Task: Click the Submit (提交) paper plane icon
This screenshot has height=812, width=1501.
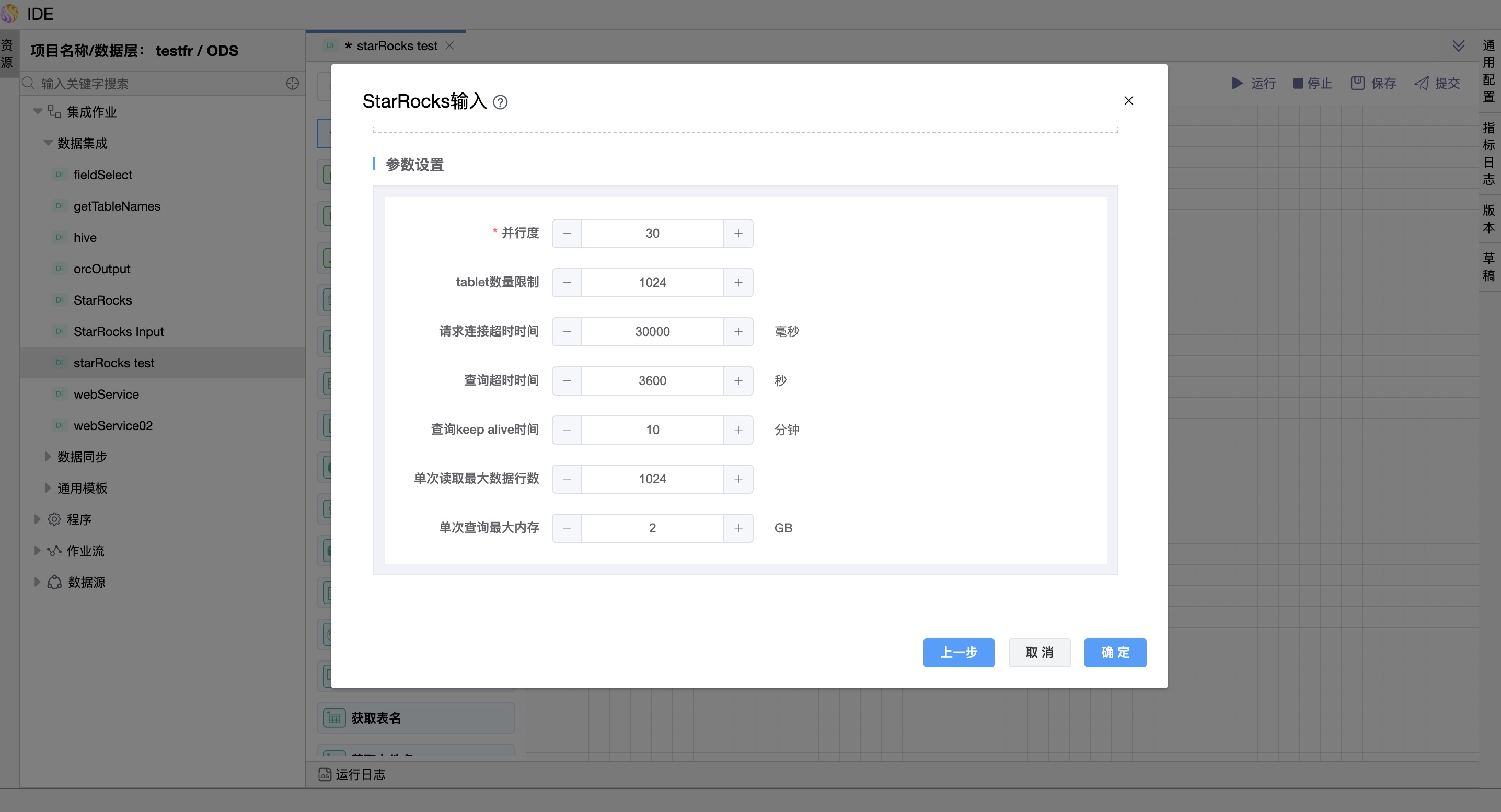Action: click(x=1421, y=83)
